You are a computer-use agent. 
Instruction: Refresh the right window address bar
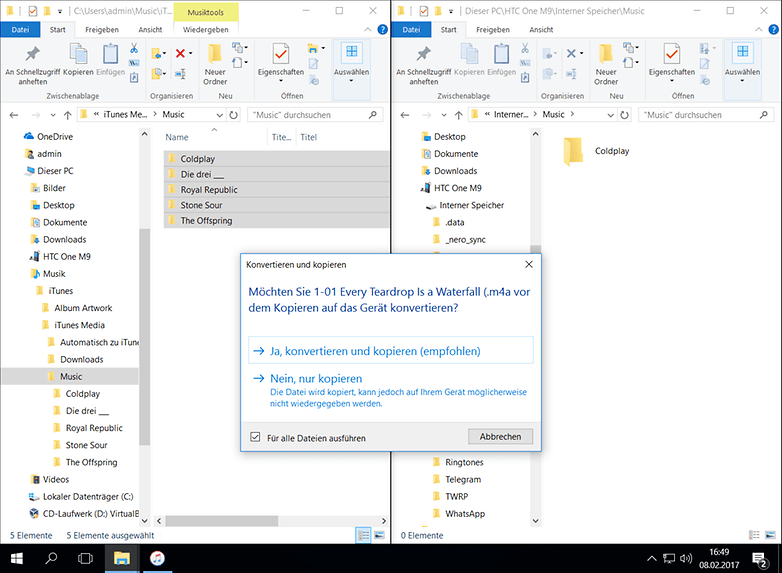point(624,115)
